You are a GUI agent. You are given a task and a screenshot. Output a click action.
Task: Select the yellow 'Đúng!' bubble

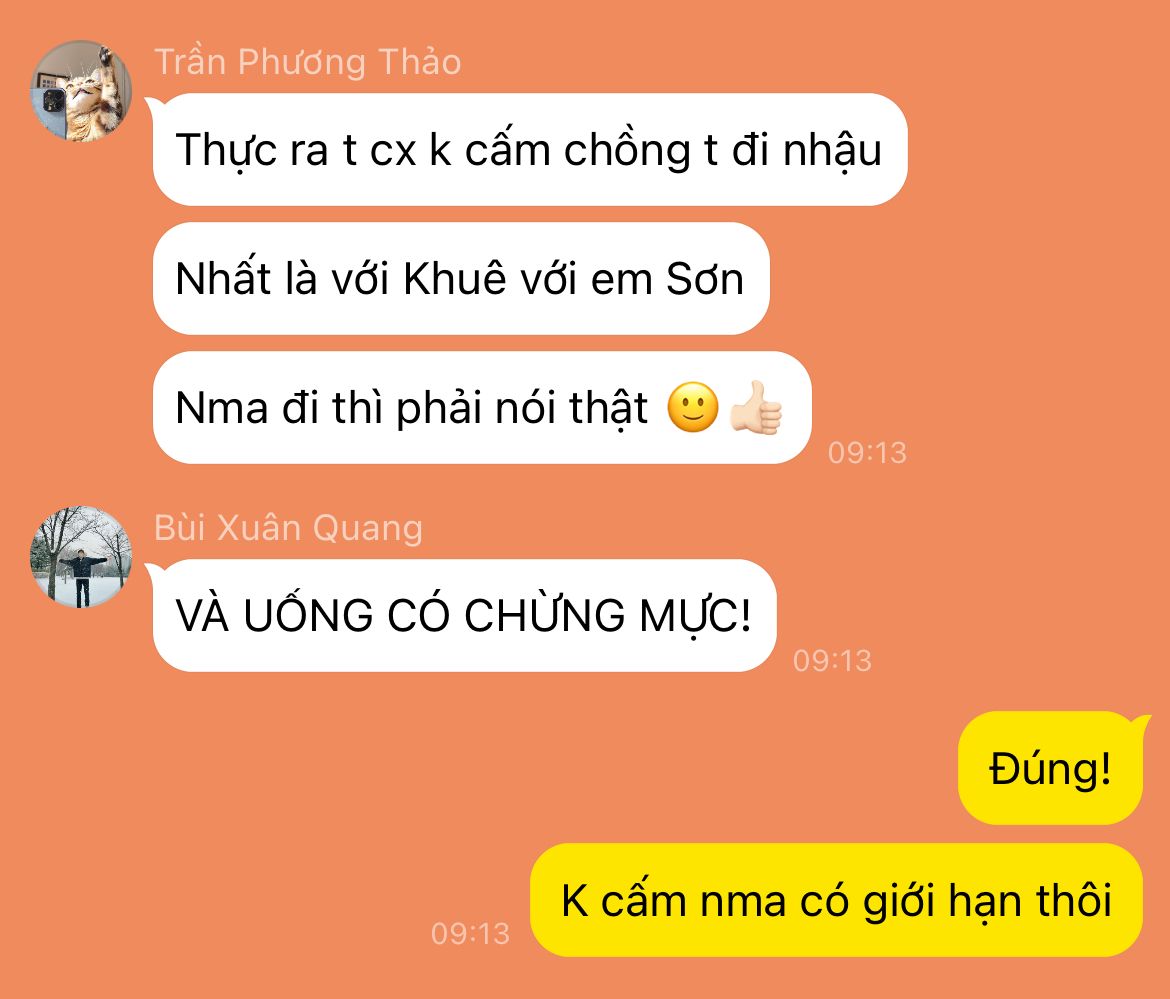[1051, 768]
